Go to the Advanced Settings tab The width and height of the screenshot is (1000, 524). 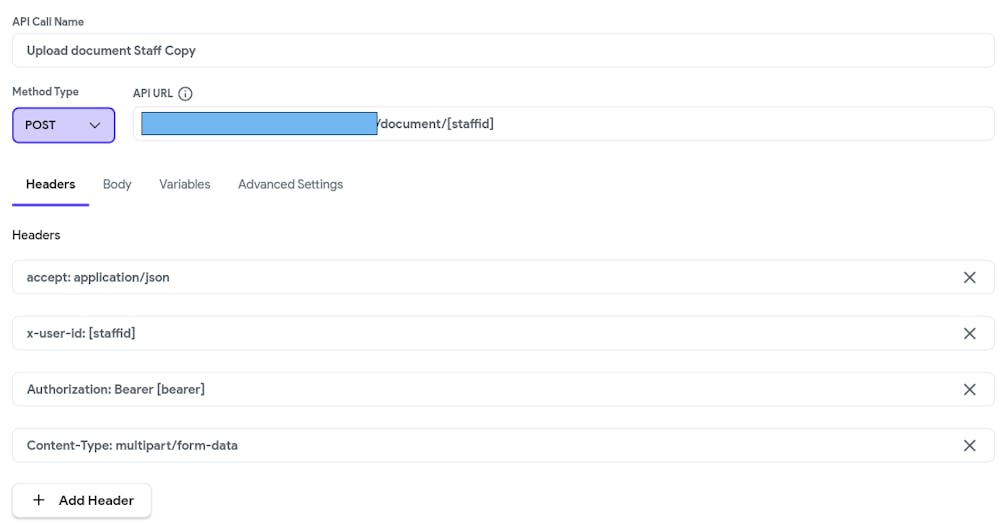(x=290, y=184)
